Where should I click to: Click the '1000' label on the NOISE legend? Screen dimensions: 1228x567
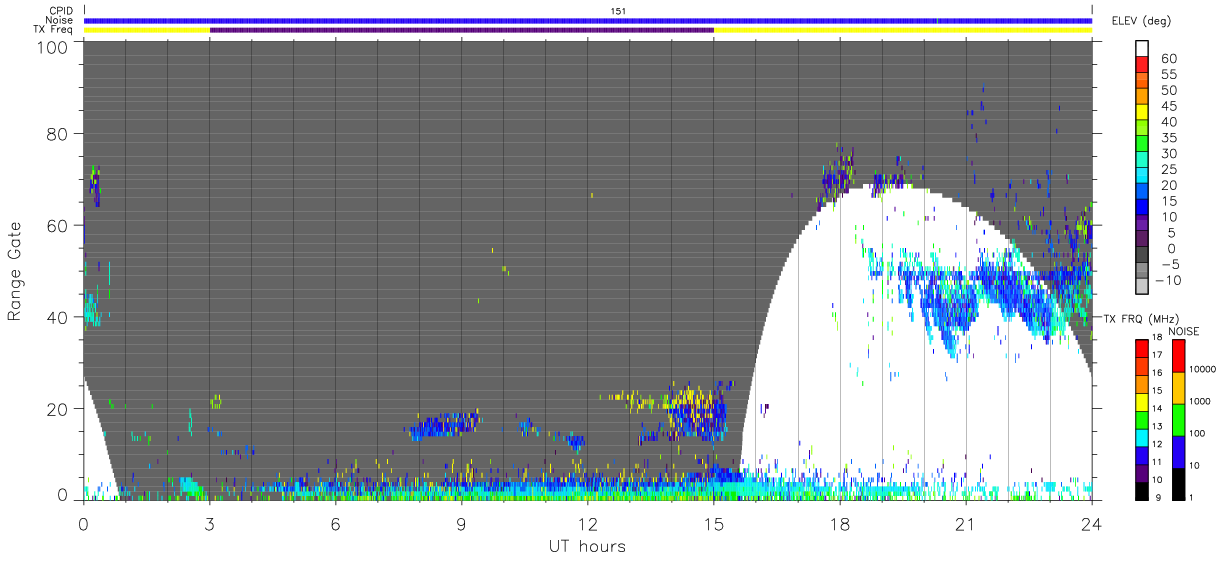click(1200, 401)
